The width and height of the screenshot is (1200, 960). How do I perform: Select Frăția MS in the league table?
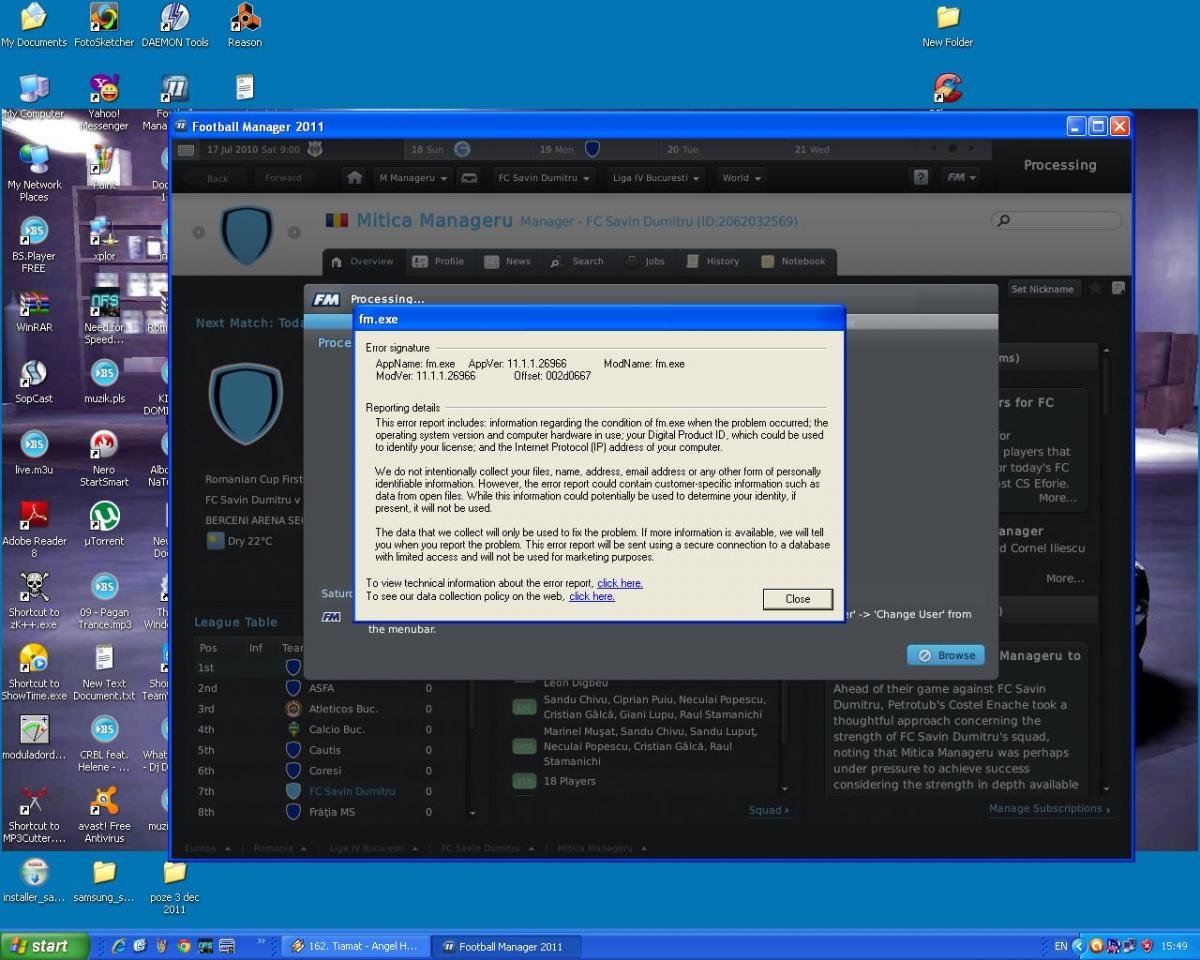pyautogui.click(x=332, y=812)
